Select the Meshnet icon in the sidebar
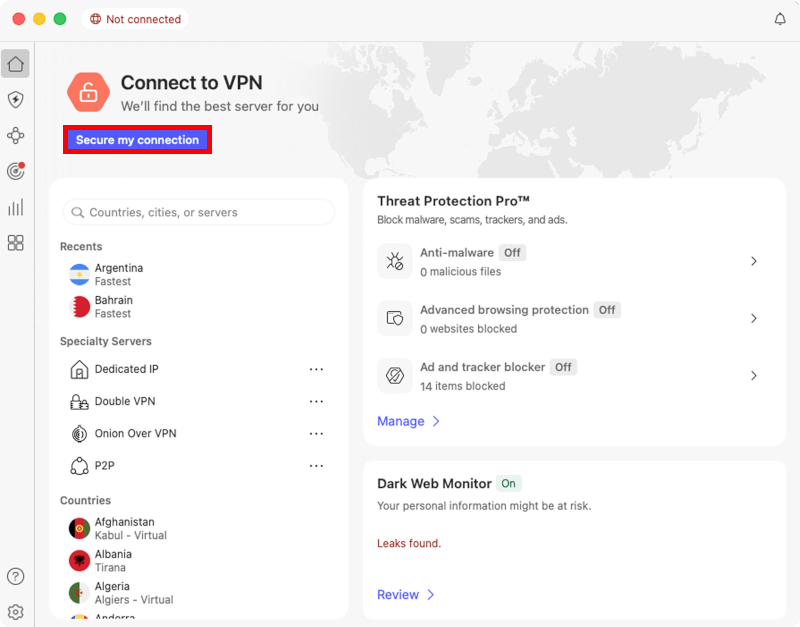Viewport: 800px width, 627px height. tap(15, 135)
